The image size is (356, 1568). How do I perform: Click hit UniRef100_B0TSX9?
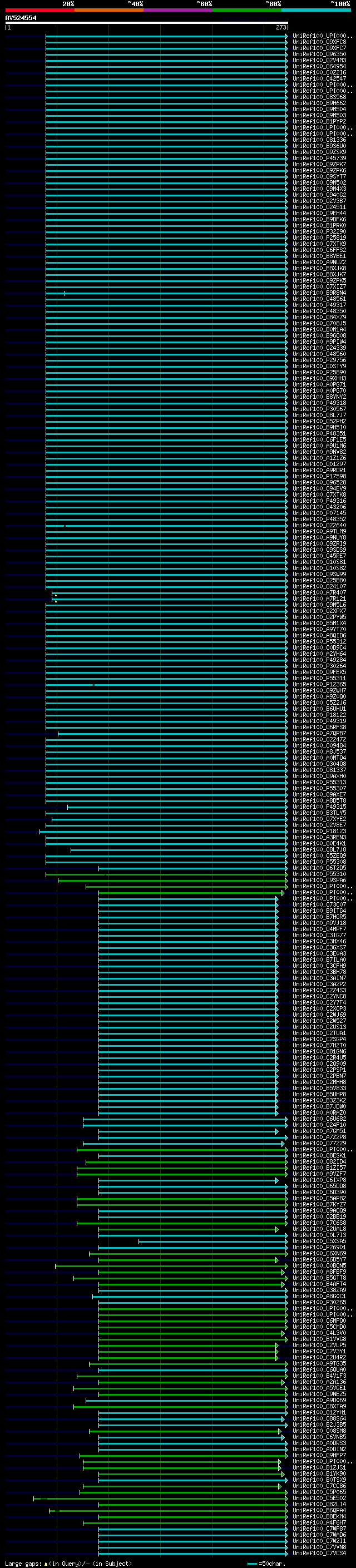(319, 1480)
